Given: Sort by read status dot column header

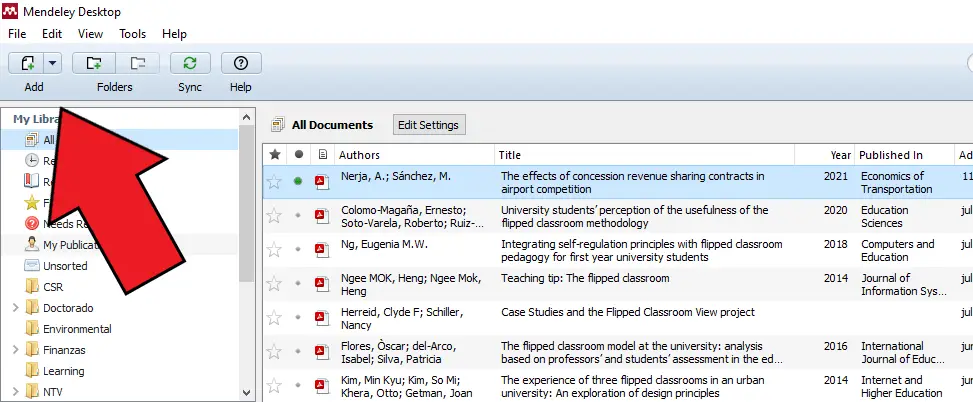Looking at the screenshot, I should pos(298,155).
